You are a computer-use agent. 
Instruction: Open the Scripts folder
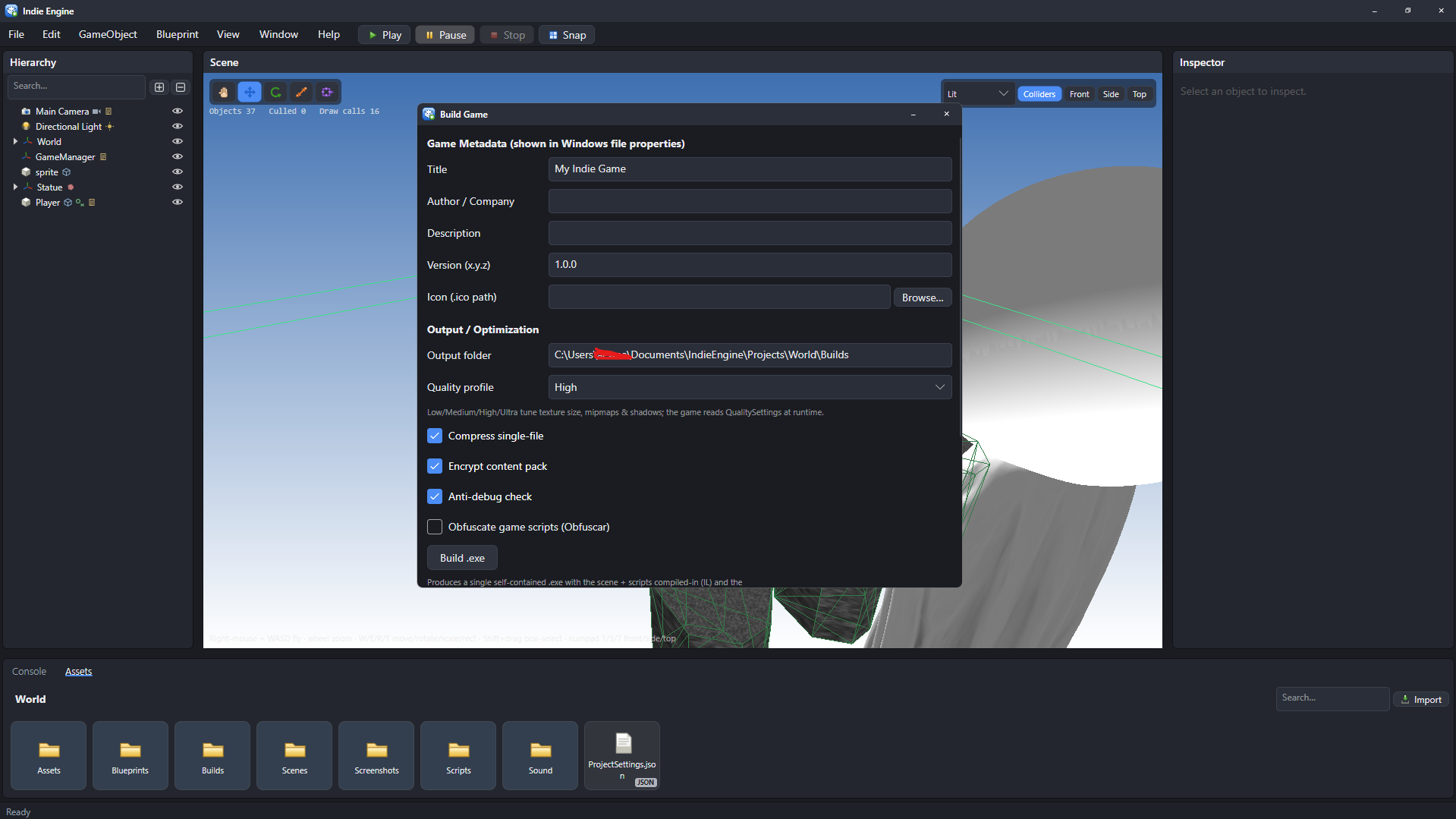(x=458, y=755)
